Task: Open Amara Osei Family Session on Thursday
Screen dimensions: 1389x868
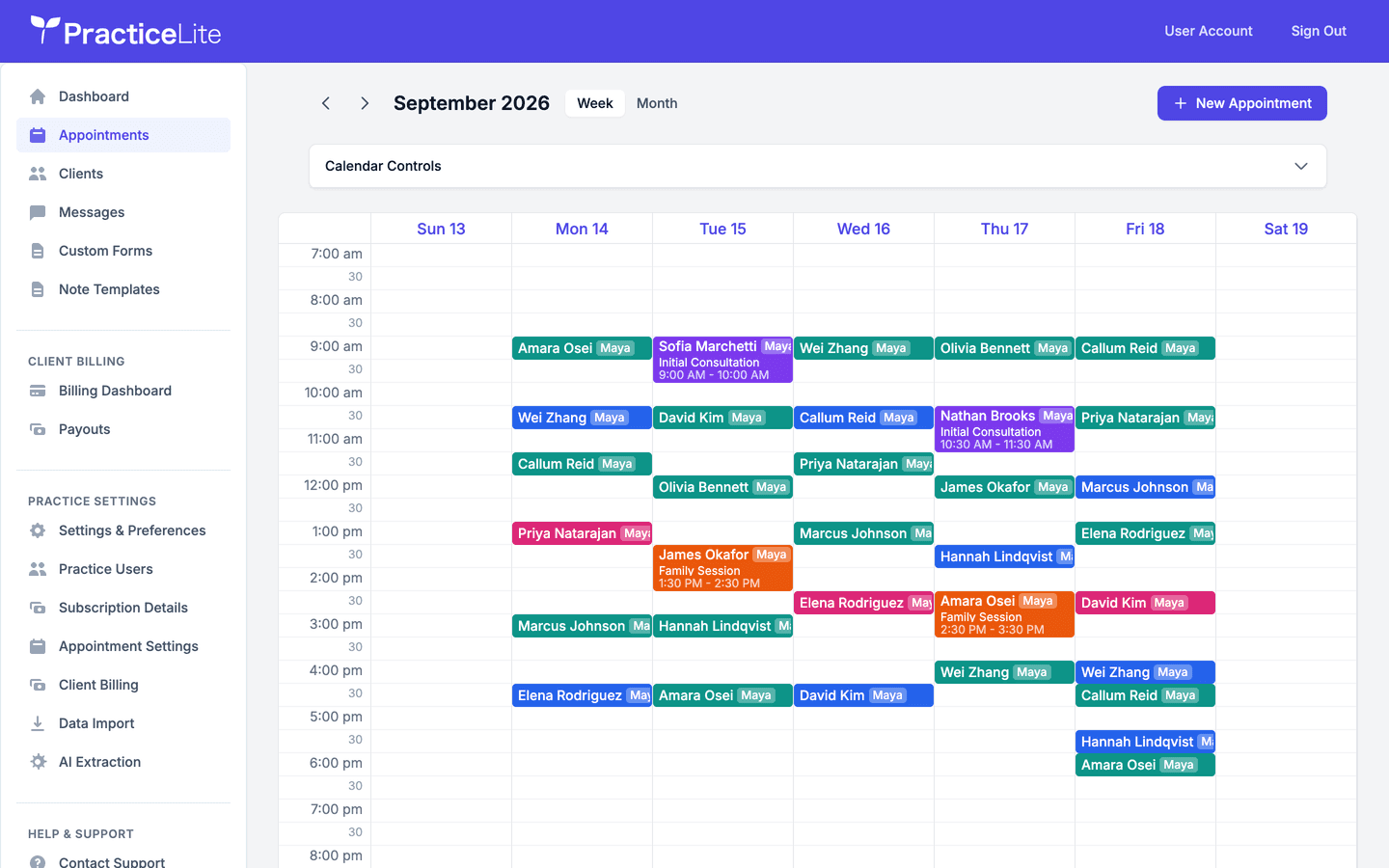Action: (x=1004, y=614)
